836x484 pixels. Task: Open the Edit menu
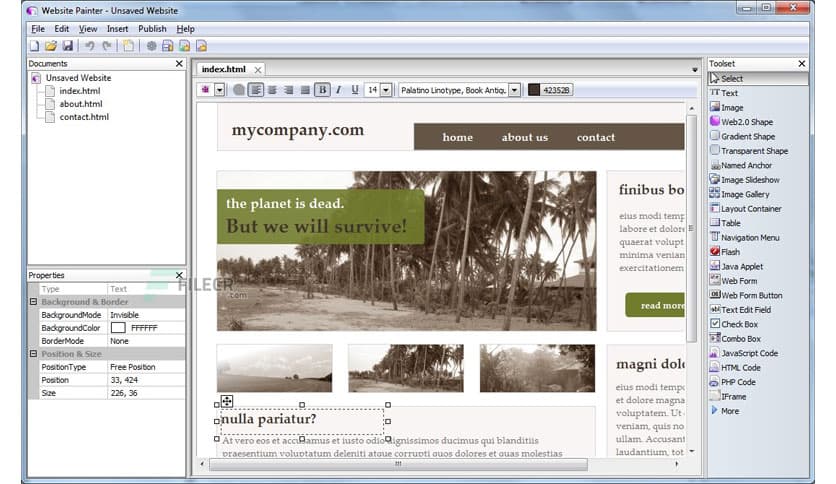61,29
